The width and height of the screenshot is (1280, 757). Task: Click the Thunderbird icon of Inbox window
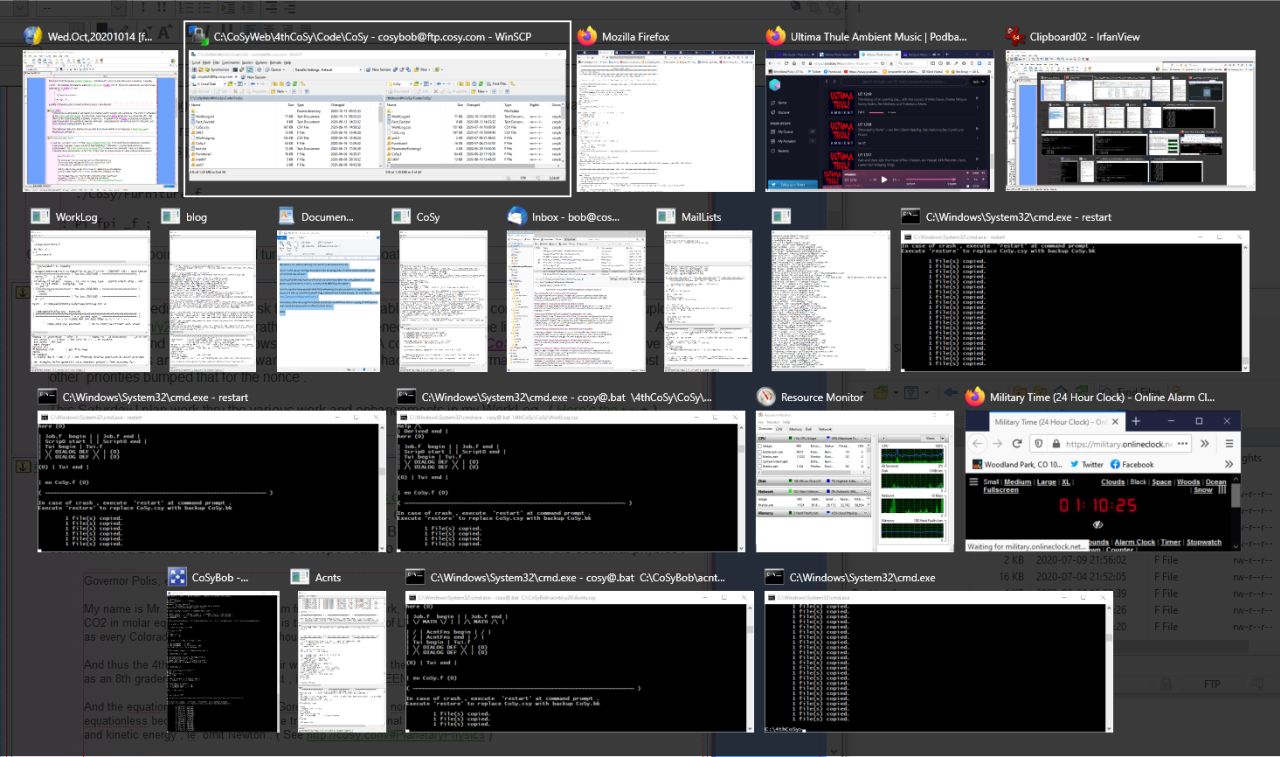pos(516,216)
